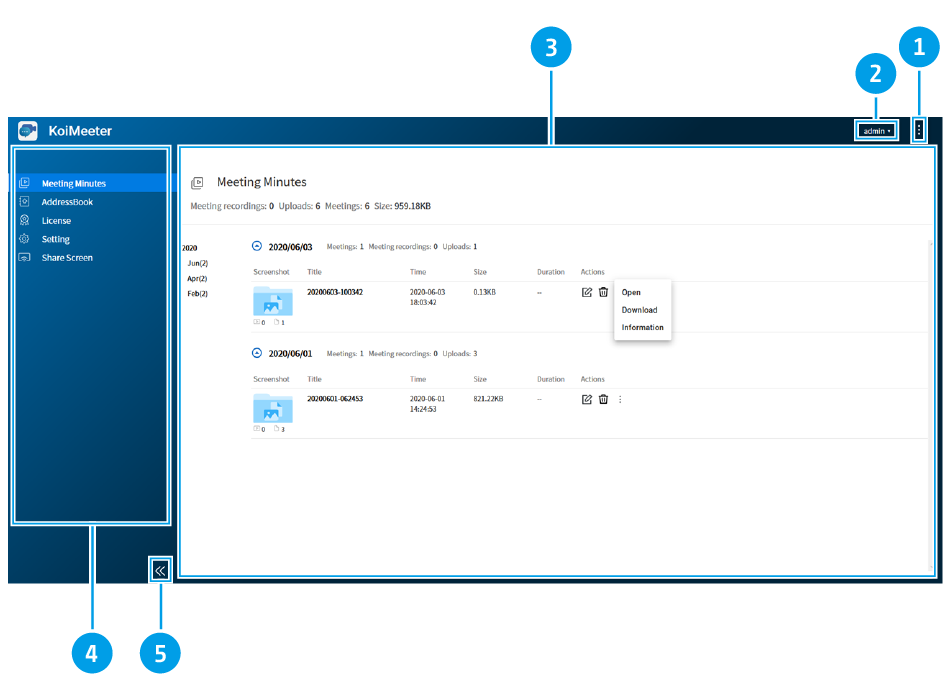950x700 pixels.
Task: Go to AddressBook in the sidebar
Action: (x=67, y=202)
